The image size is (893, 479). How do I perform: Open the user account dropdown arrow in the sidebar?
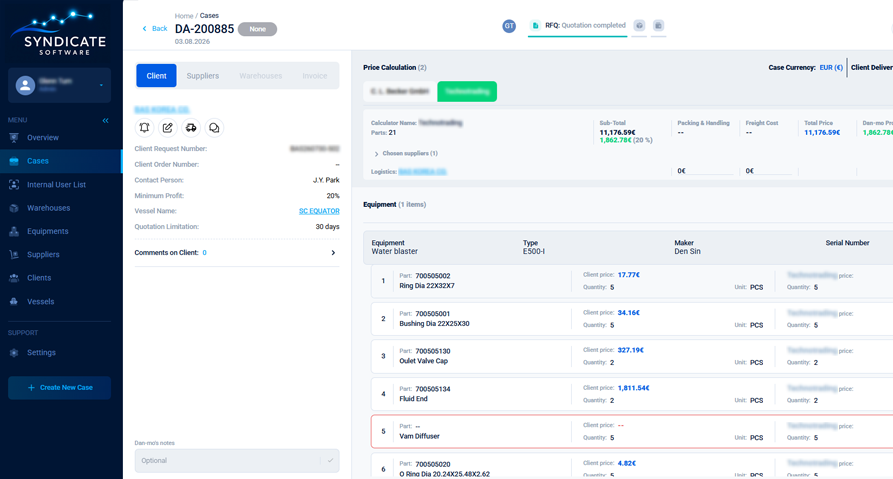click(101, 85)
